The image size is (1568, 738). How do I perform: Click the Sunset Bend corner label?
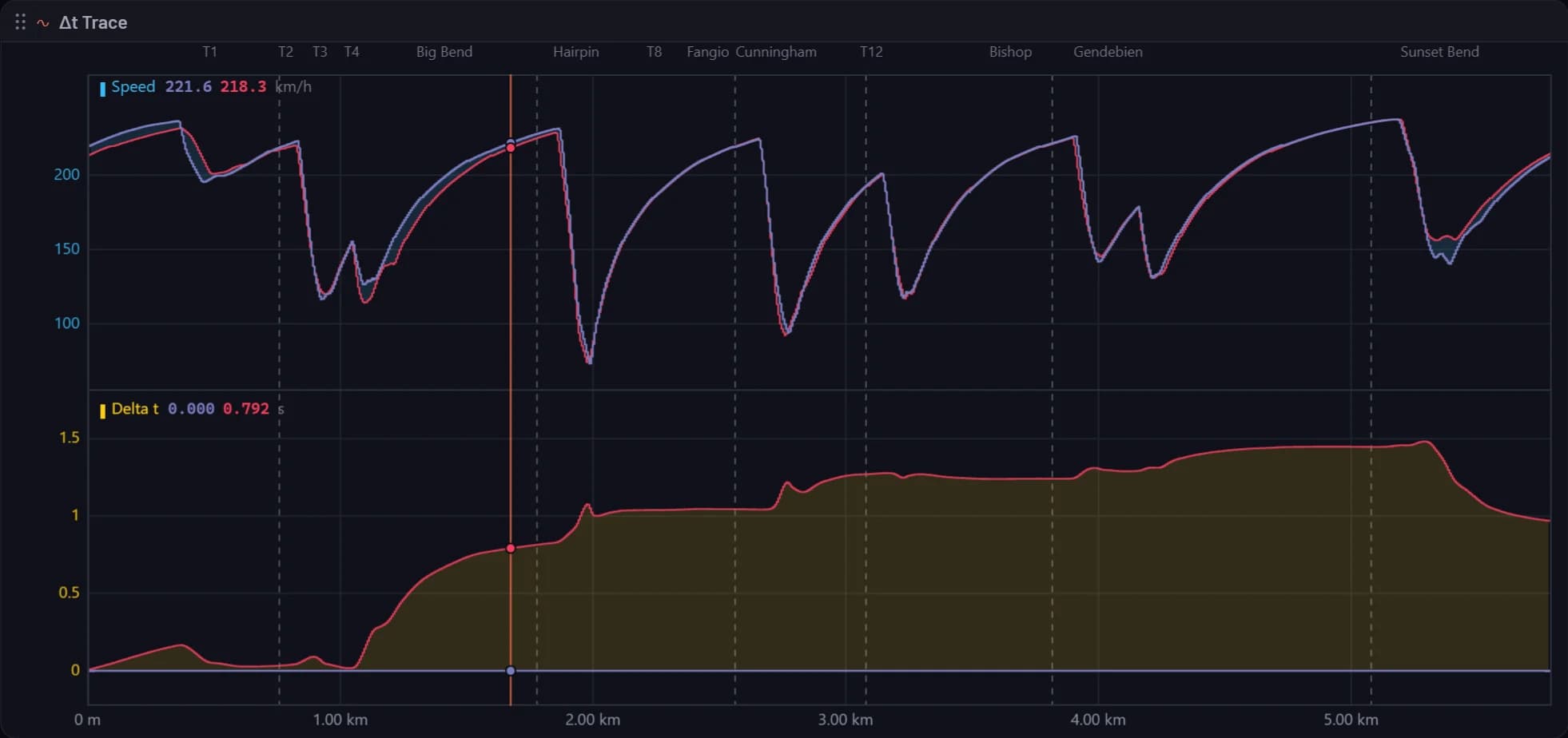click(x=1439, y=52)
